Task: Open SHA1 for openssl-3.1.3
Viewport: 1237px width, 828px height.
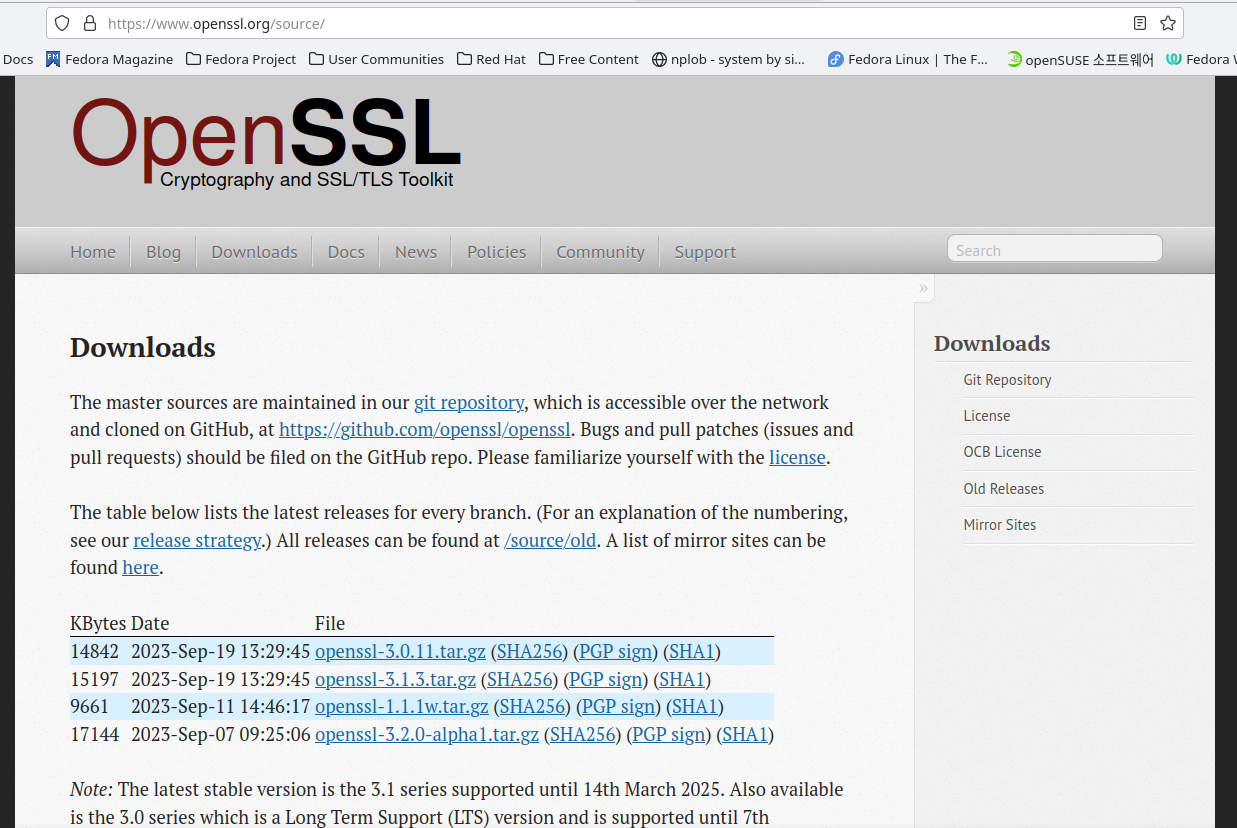Action: coord(682,680)
